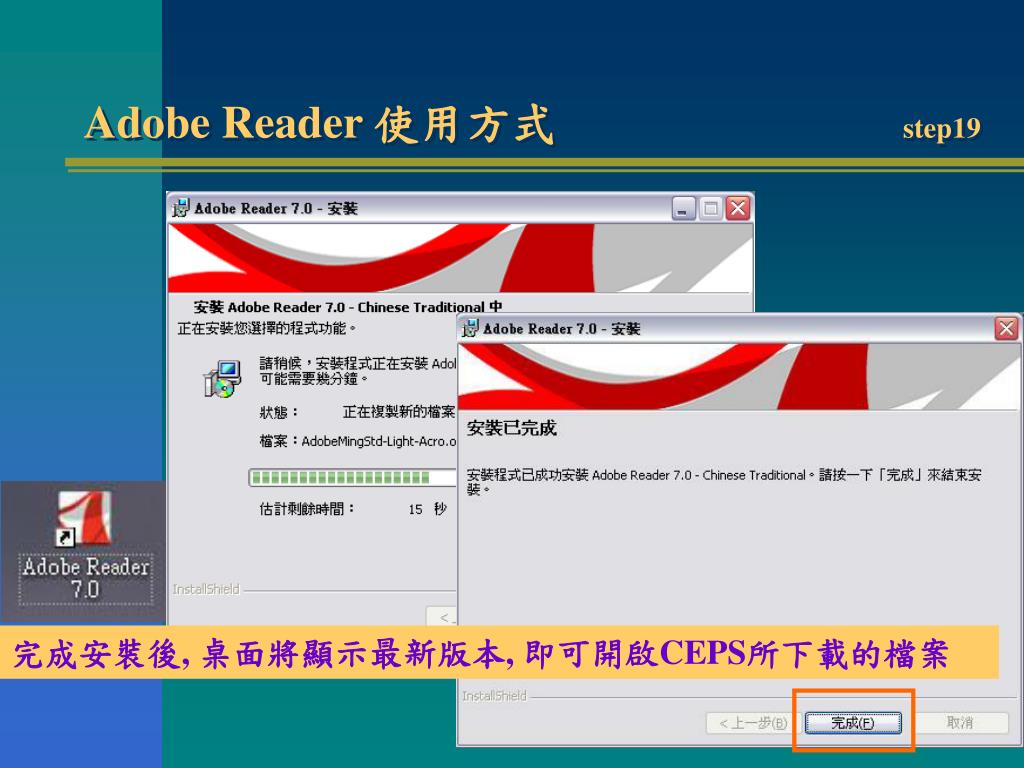Viewport: 1024px width, 768px height.
Task: Click the installer icon in the back window title bar
Action: [180, 208]
